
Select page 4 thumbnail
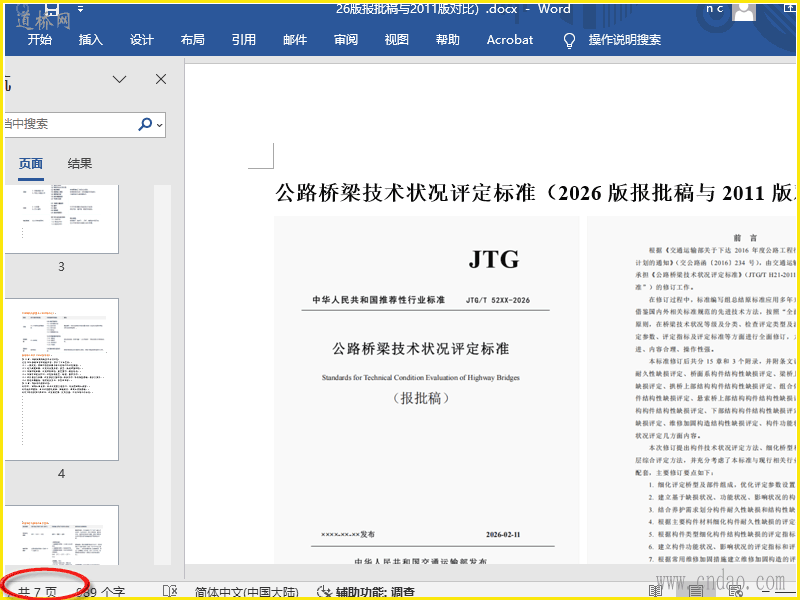pos(61,379)
